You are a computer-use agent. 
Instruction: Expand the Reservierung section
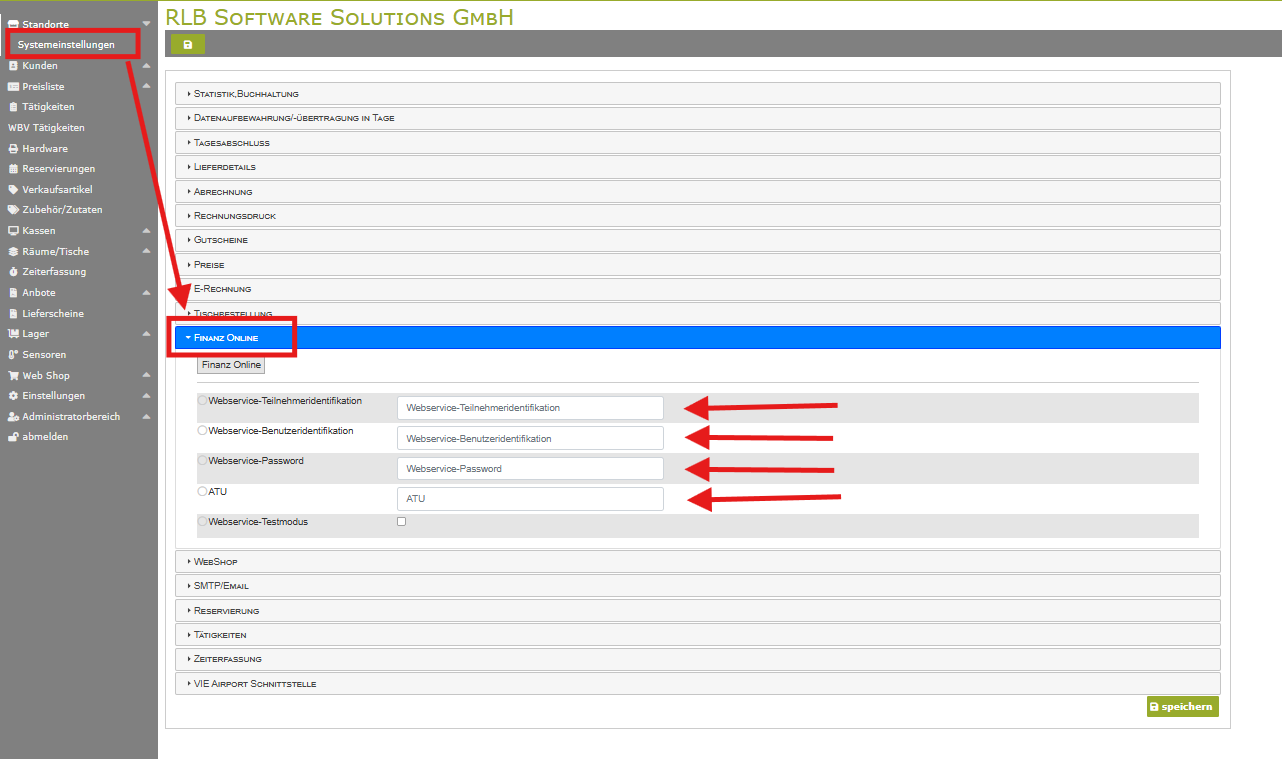pyautogui.click(x=698, y=610)
